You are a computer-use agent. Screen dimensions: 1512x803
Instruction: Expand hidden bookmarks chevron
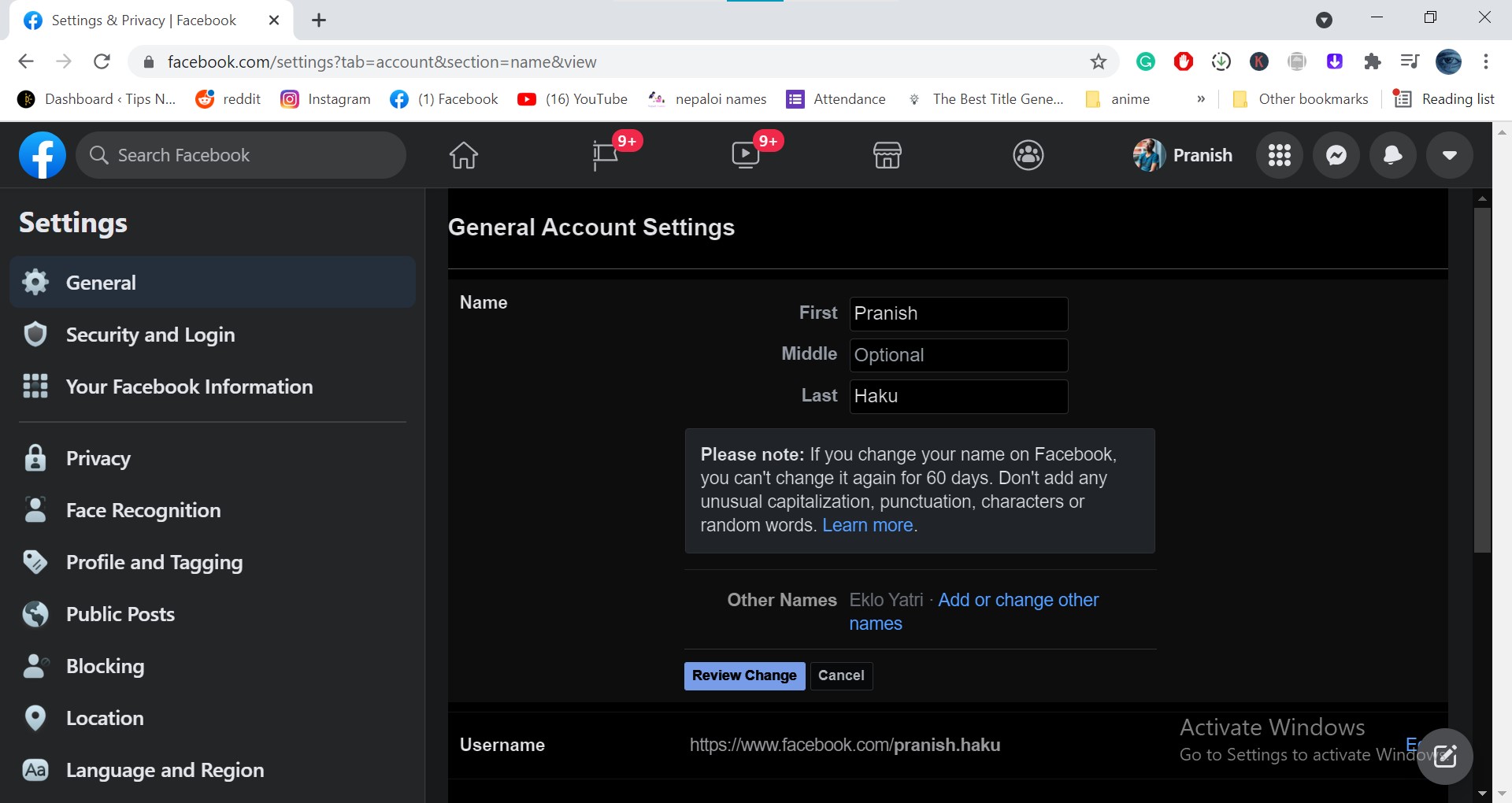[x=1201, y=99]
